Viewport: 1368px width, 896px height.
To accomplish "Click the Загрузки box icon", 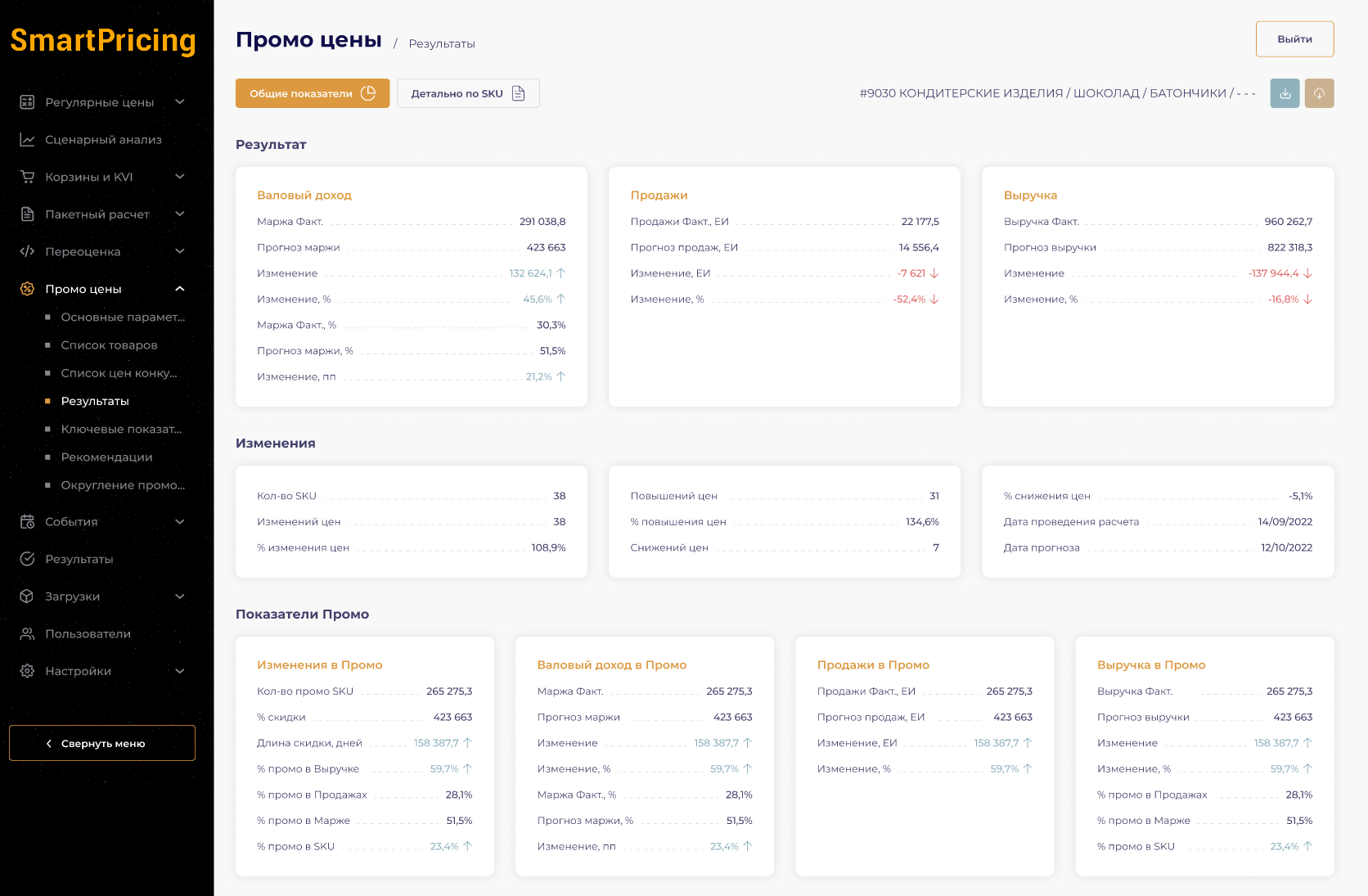I will [27, 597].
